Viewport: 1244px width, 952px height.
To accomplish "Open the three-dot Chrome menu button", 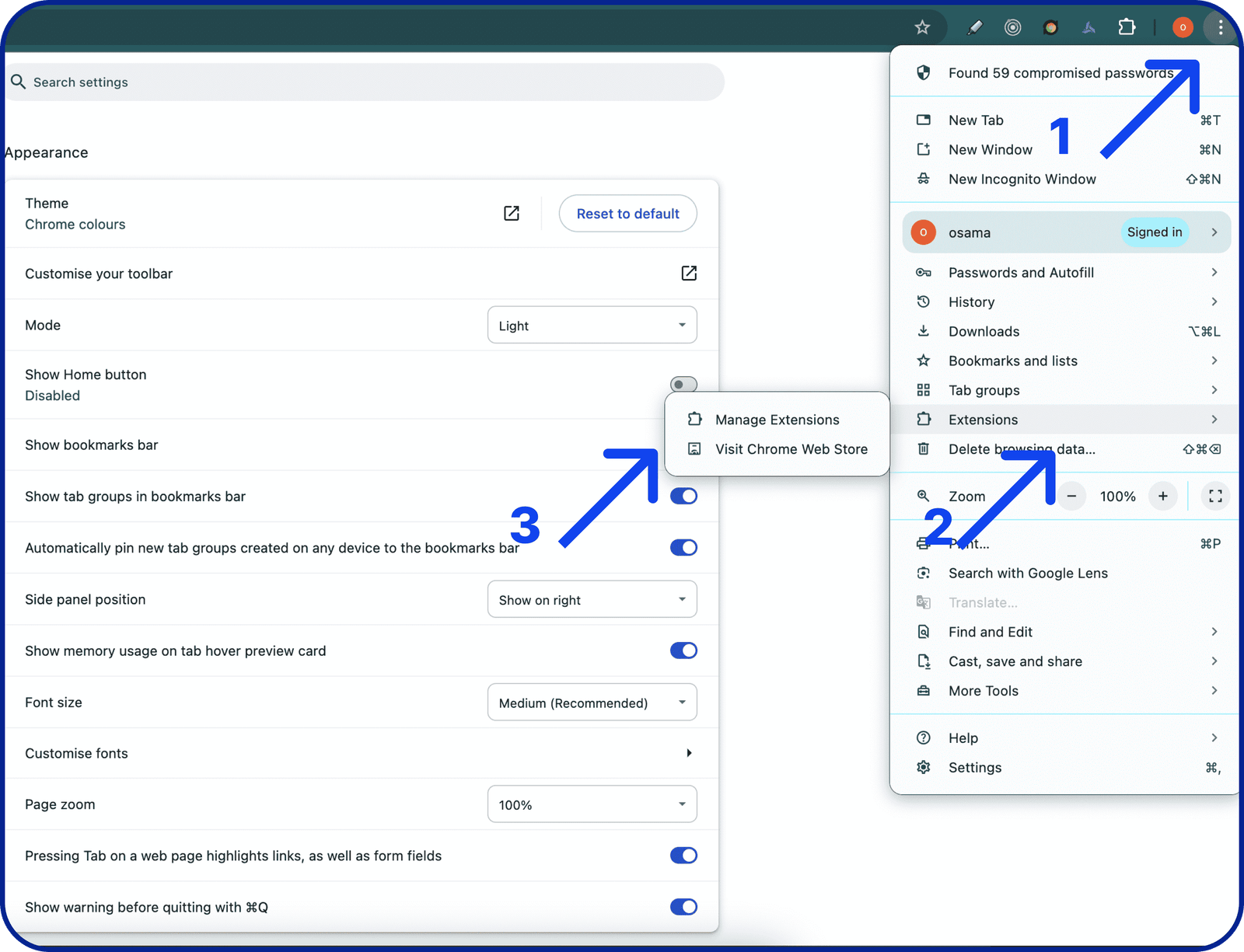I will click(x=1221, y=28).
